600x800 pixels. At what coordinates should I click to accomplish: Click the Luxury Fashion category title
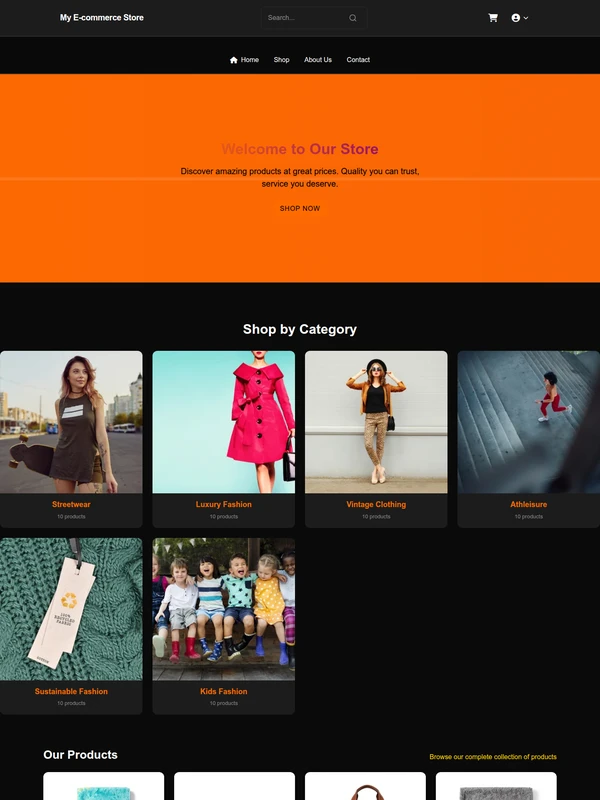[x=223, y=505]
